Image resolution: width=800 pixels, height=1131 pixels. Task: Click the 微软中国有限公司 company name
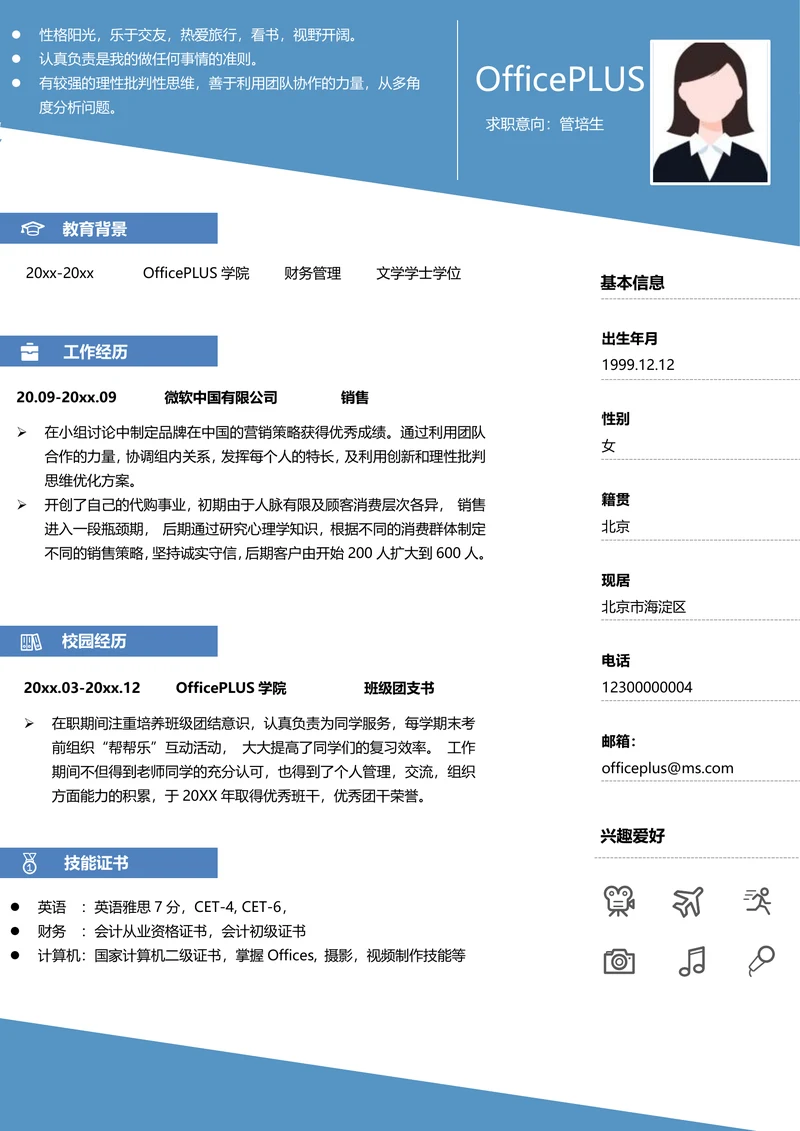(x=221, y=397)
